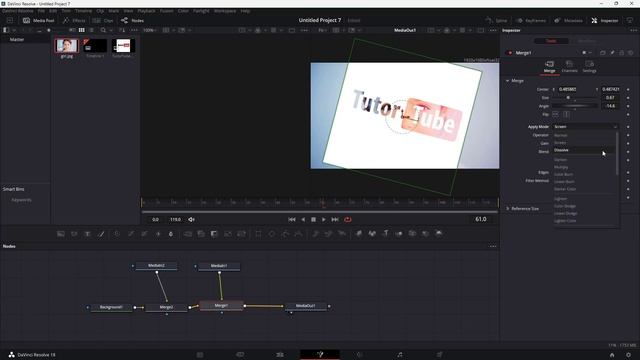
Task: Add a Polygon mask tool
Action: click(285, 234)
